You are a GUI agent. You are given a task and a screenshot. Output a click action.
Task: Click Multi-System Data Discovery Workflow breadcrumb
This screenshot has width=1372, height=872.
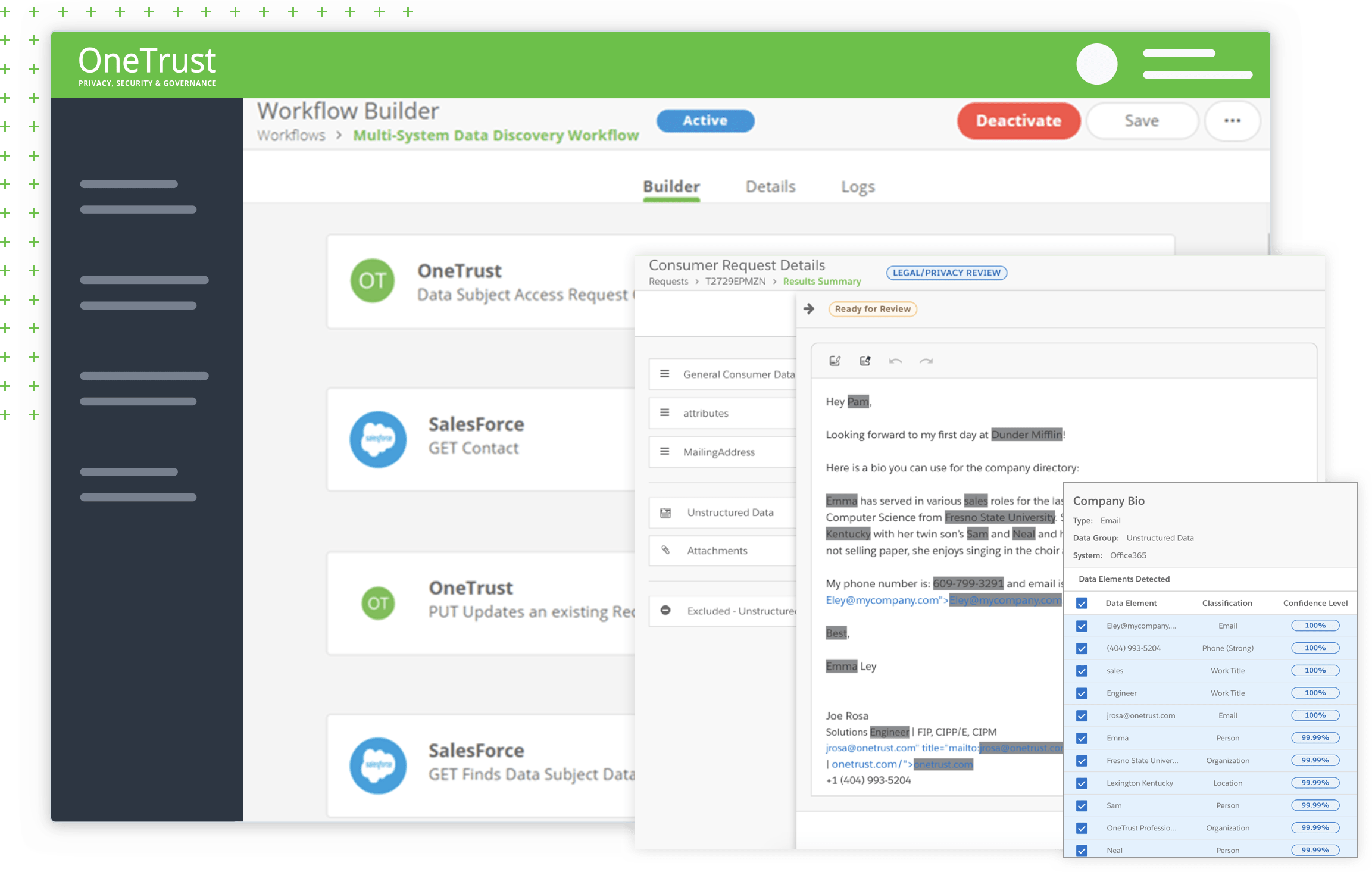(496, 136)
